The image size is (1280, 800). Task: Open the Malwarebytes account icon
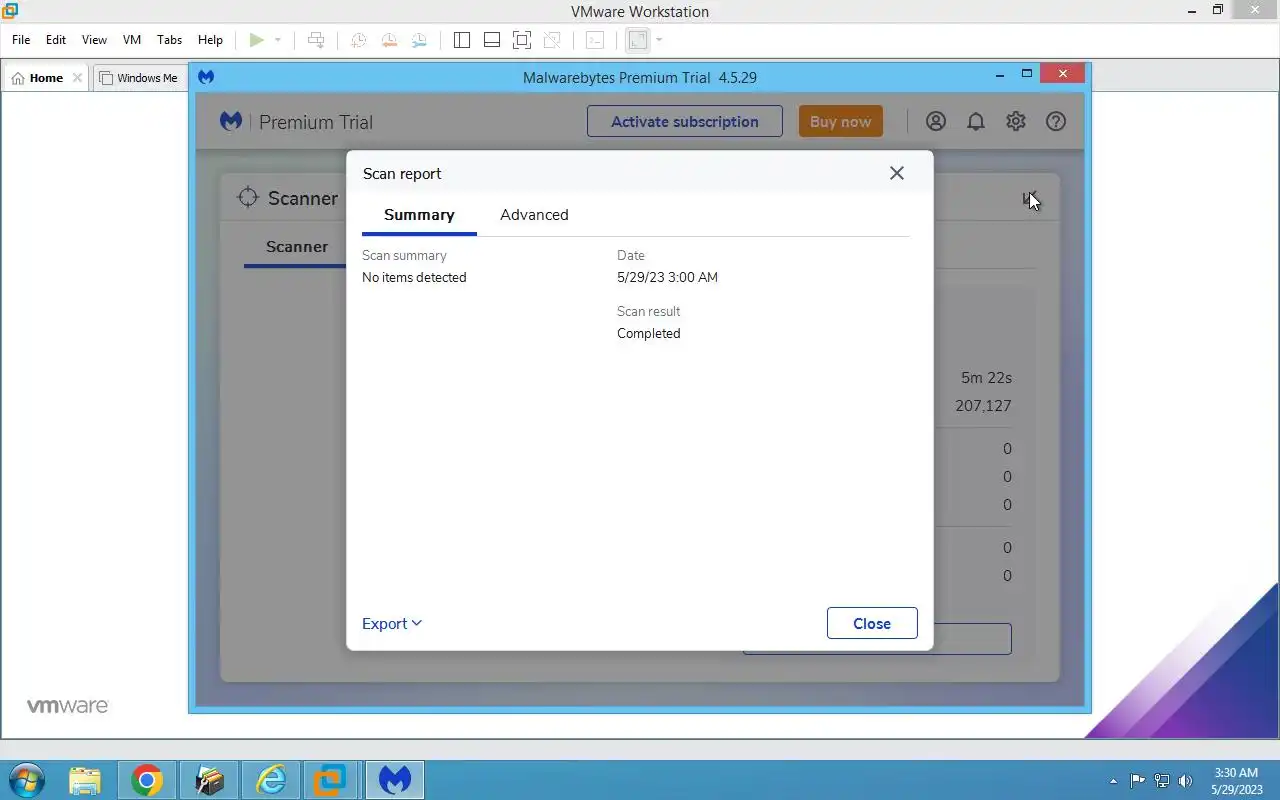(936, 121)
